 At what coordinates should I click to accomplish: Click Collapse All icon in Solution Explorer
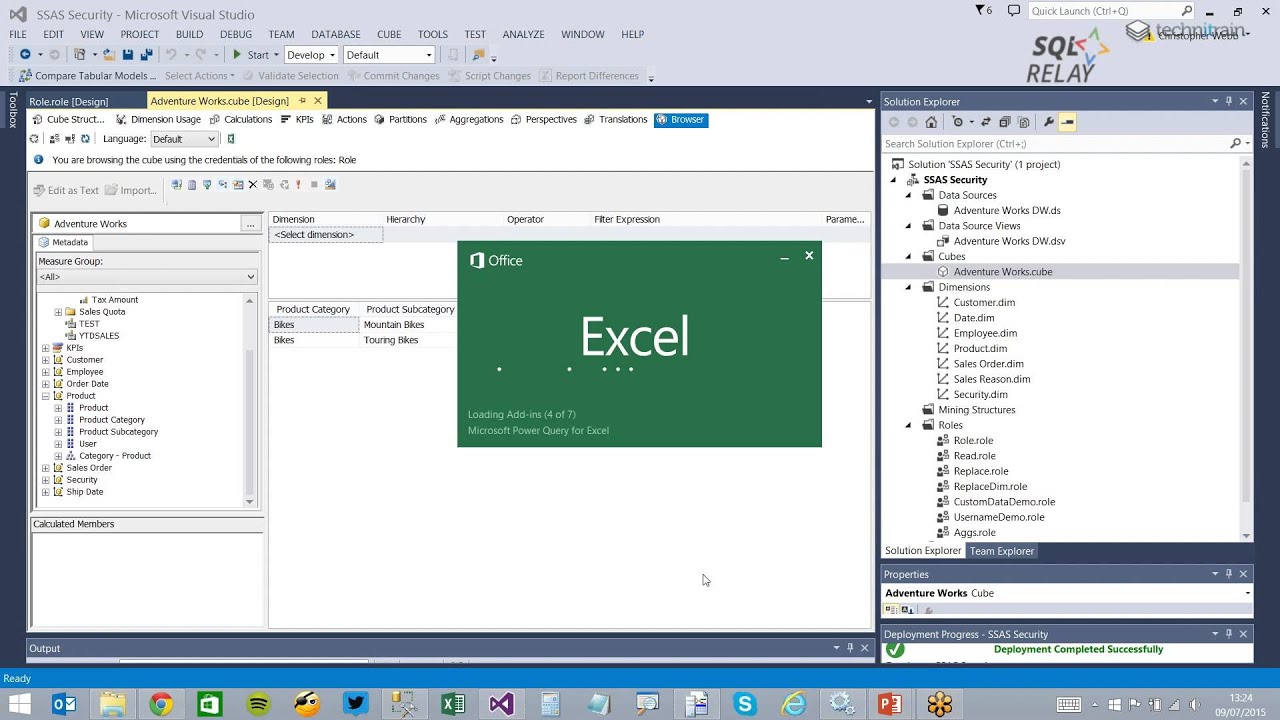tap(1005, 122)
